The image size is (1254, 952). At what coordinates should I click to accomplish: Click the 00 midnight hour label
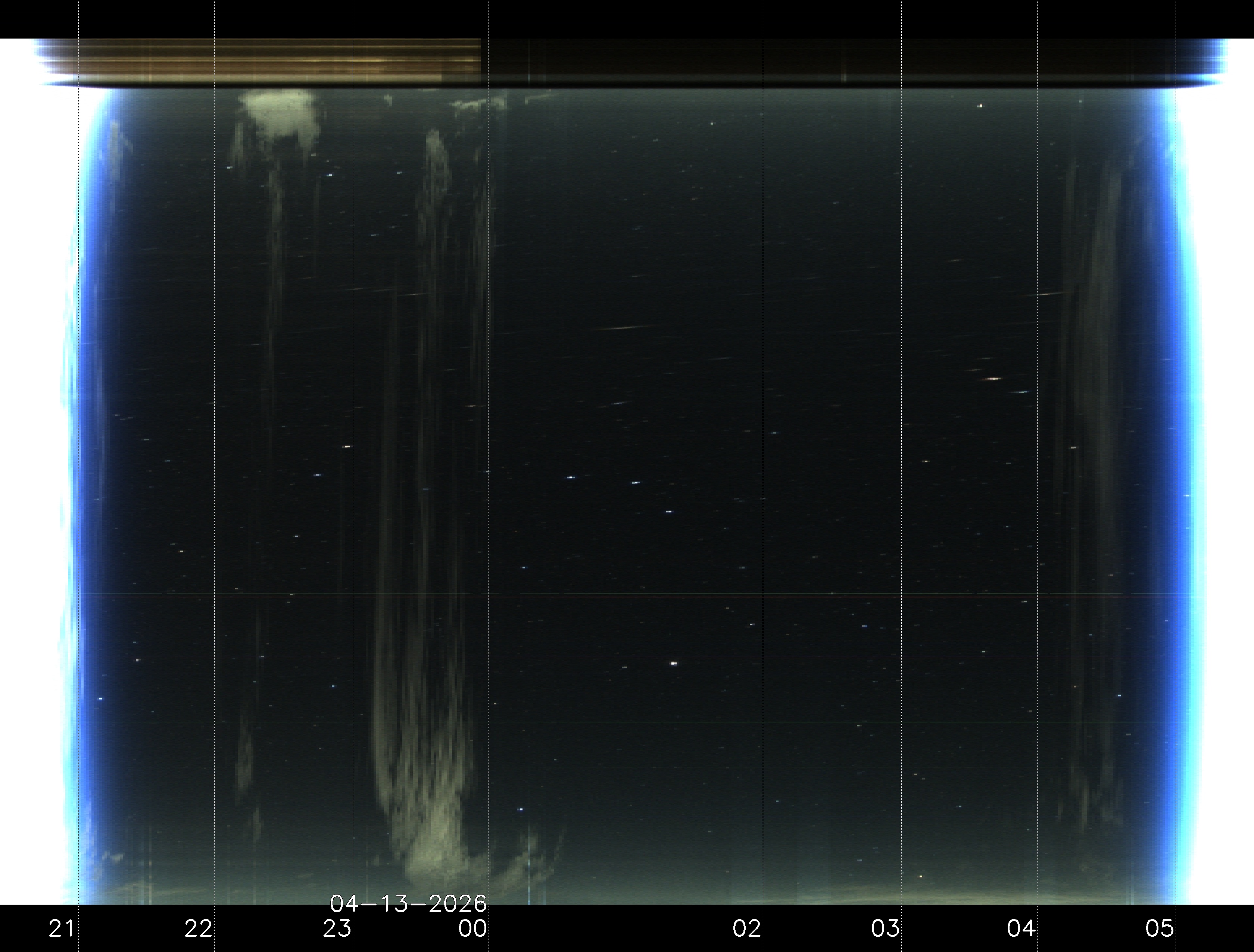[x=473, y=929]
